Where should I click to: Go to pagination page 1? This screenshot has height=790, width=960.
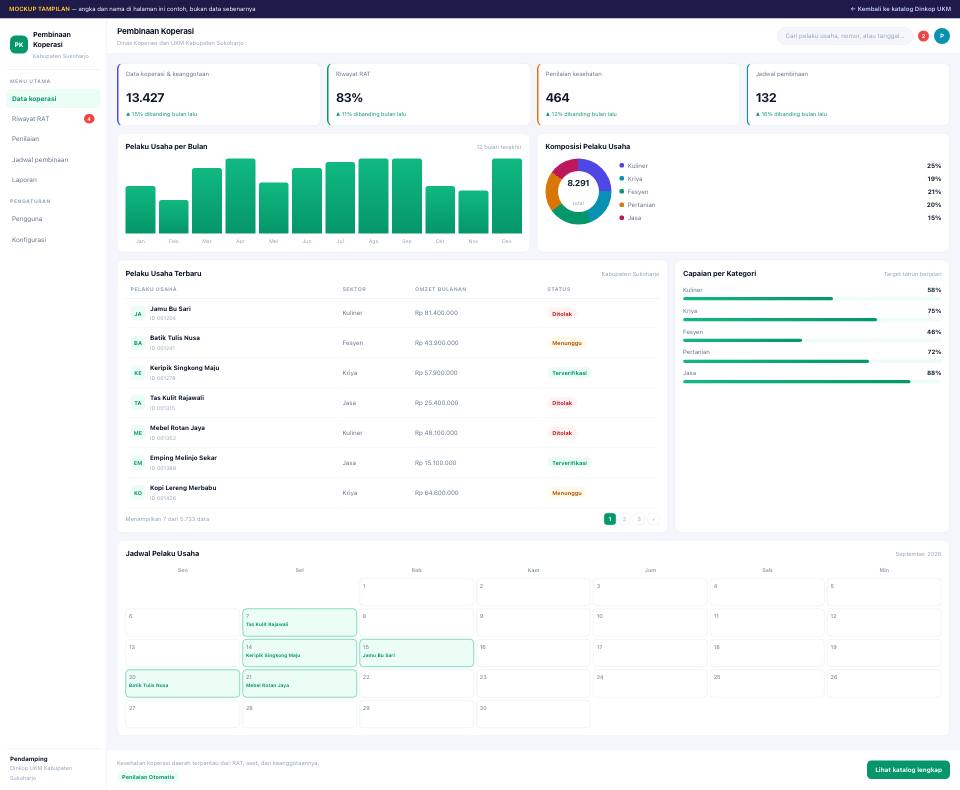coord(610,519)
